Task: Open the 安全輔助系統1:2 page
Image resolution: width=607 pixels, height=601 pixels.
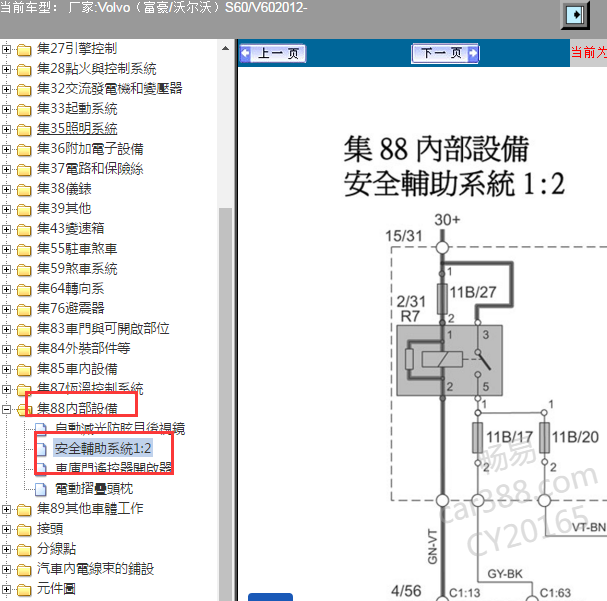Action: 103,449
